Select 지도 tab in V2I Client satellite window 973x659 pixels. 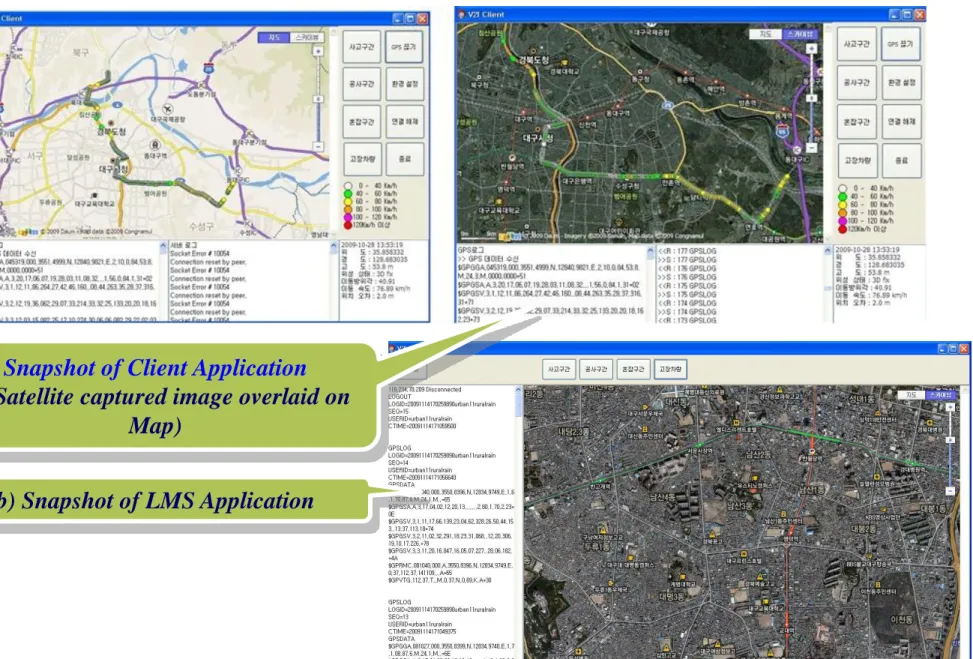click(765, 34)
